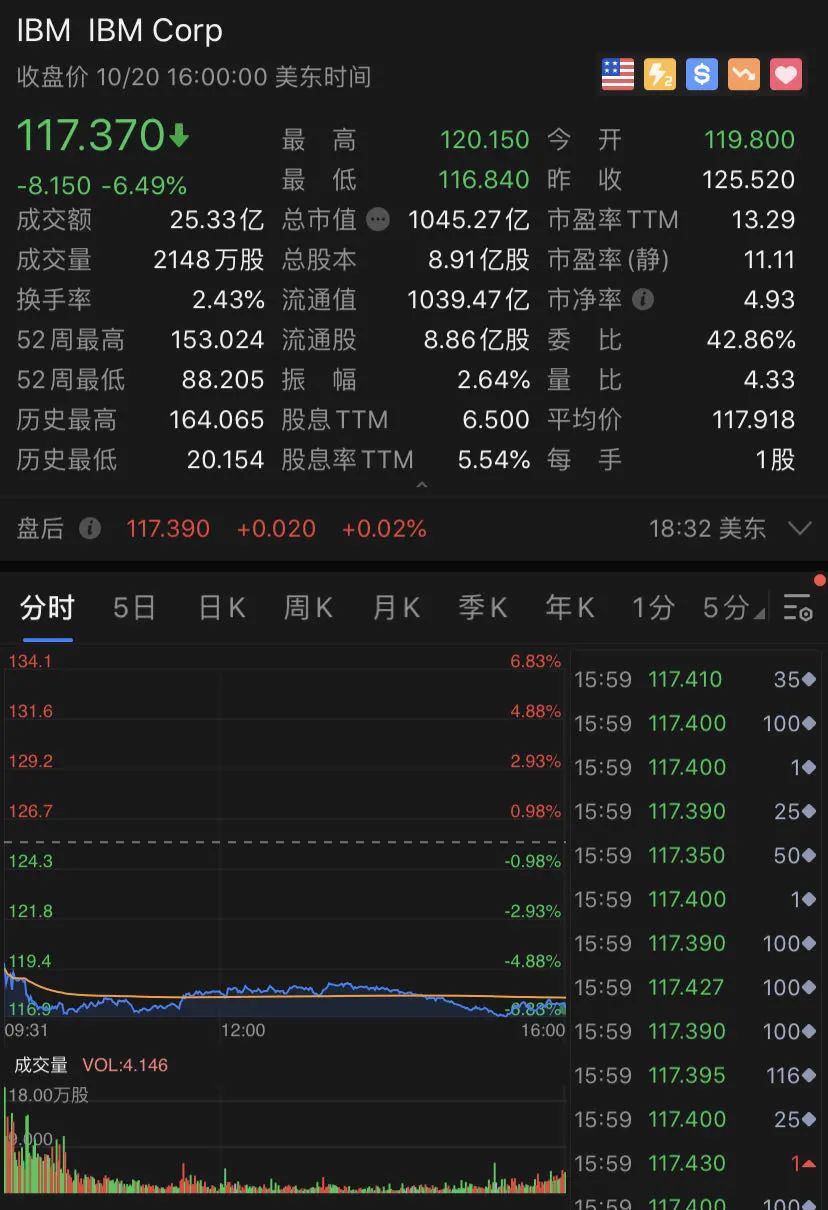Select the tick row priced 117.427
Image resolution: width=828 pixels, height=1210 pixels.
696,987
